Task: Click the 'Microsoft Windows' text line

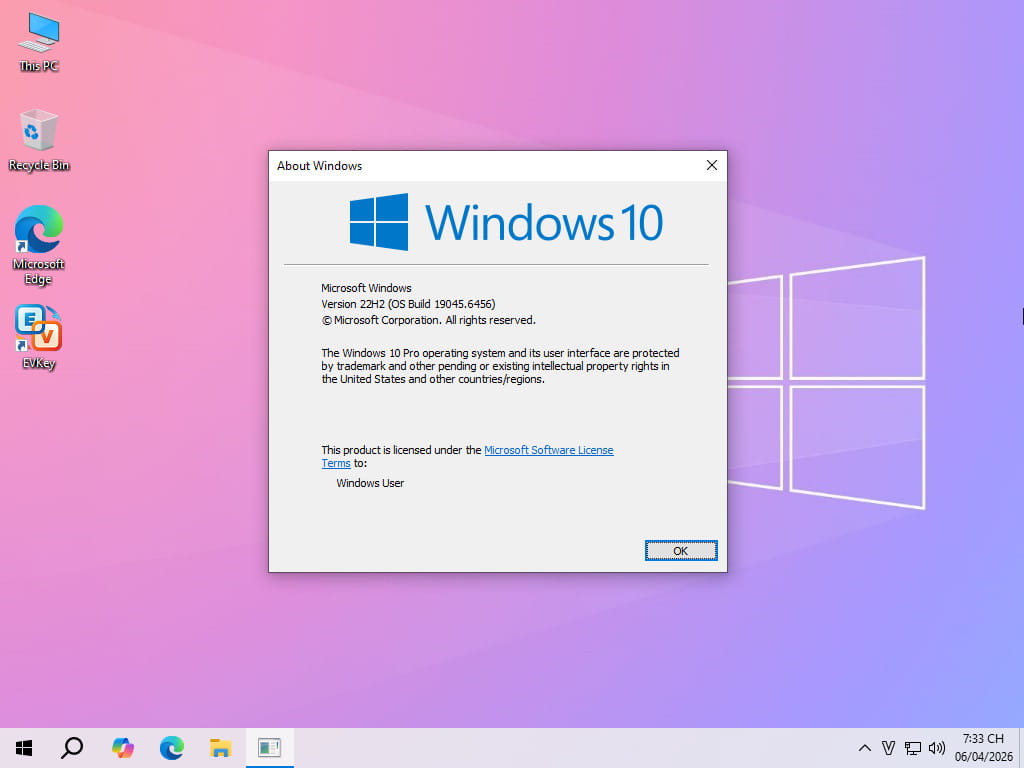Action: click(x=366, y=288)
